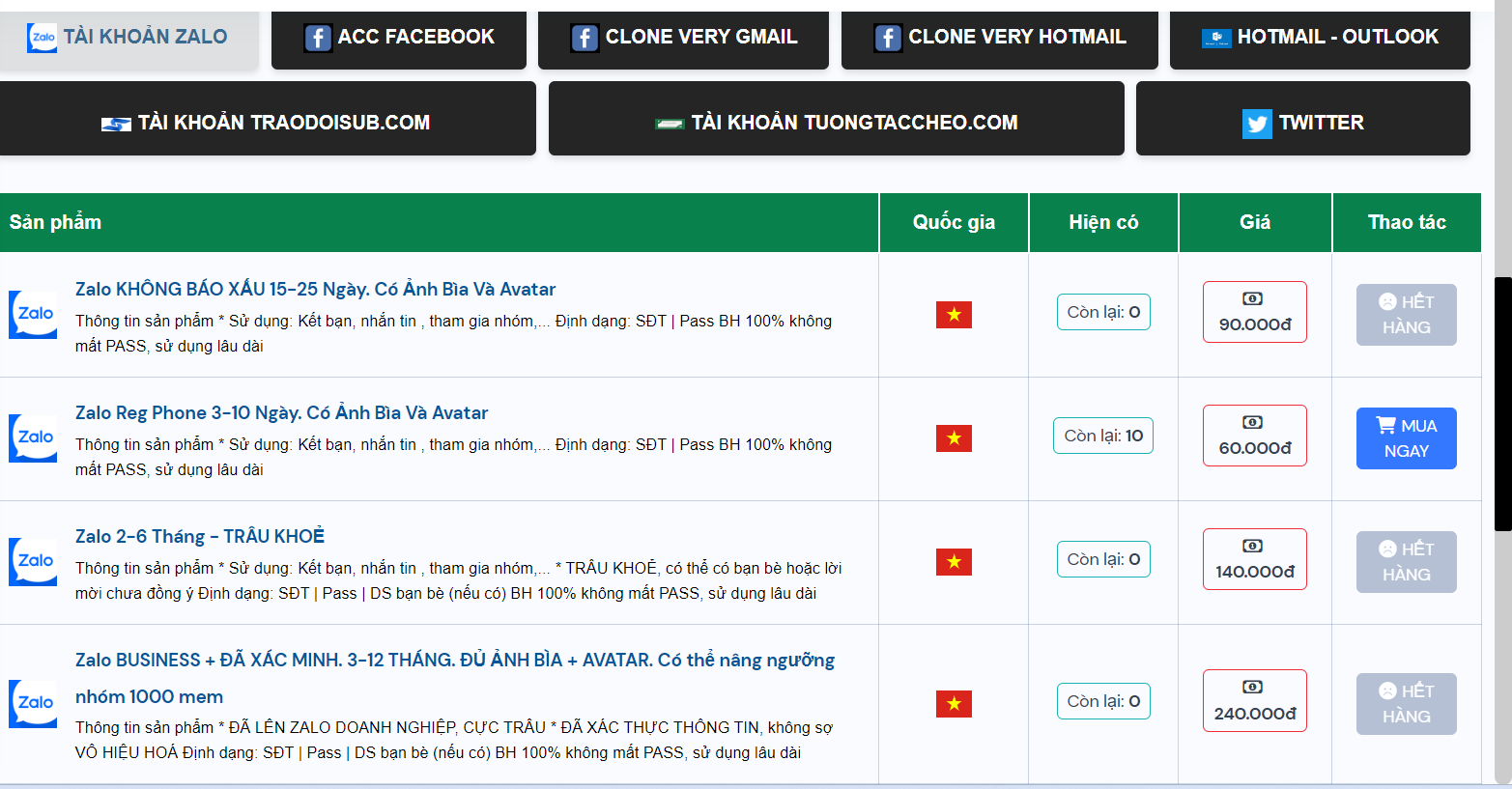
Task: Click the shopping cart icon on MUA NGAY
Action: pyautogui.click(x=1386, y=426)
